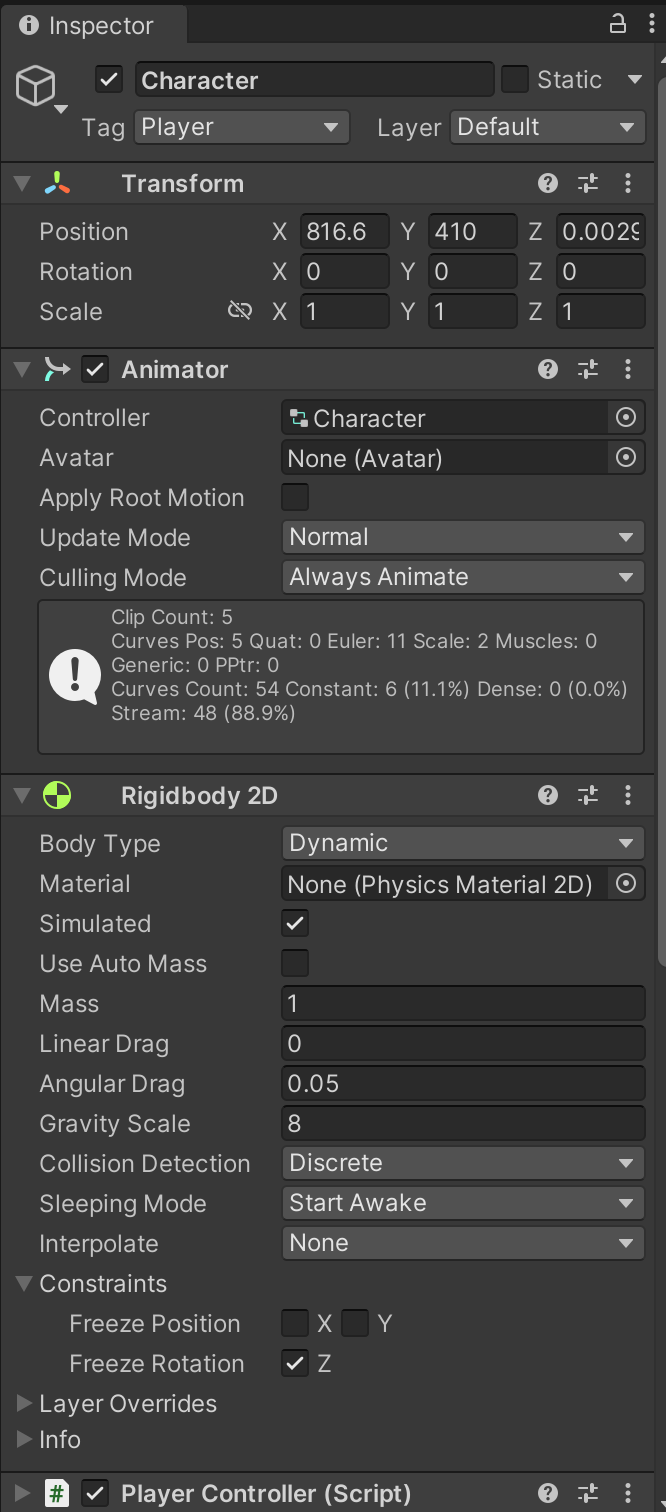Screen dimensions: 666x1512
Task: Open the Tag dropdown showing Player
Action: tap(242, 127)
